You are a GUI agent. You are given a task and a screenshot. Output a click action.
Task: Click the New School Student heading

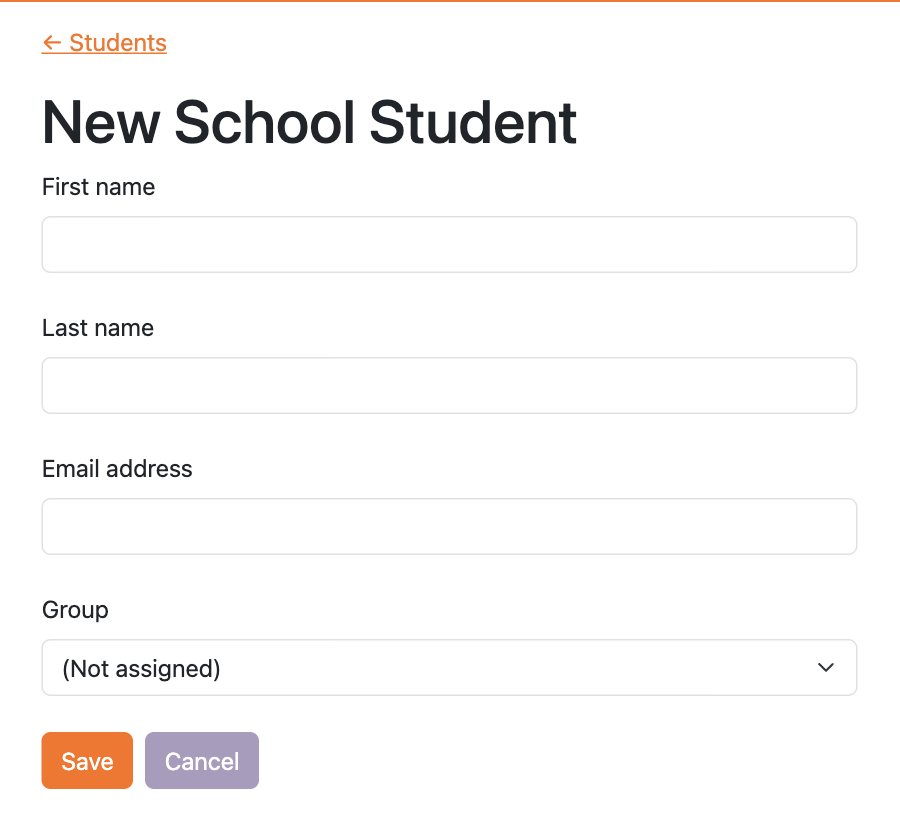click(309, 122)
